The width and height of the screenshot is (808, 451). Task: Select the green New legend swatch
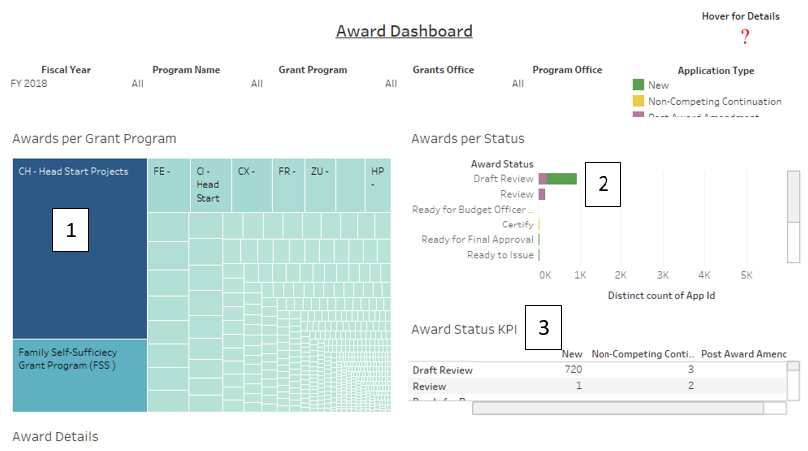[638, 86]
